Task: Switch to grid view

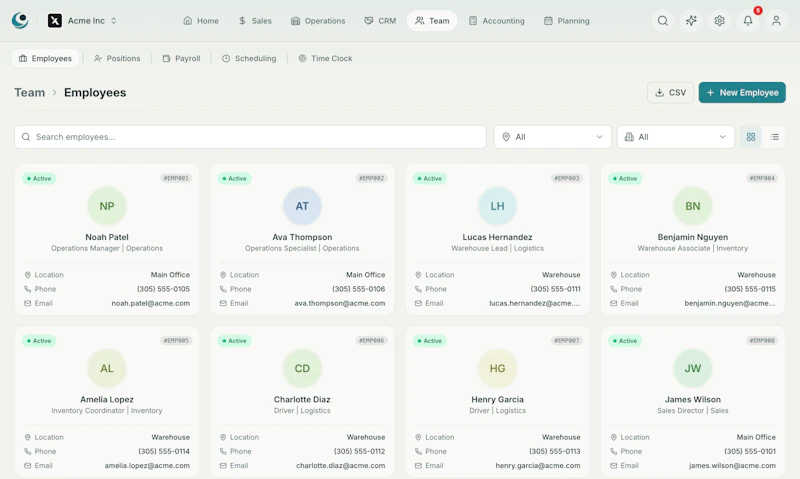Action: (x=751, y=137)
